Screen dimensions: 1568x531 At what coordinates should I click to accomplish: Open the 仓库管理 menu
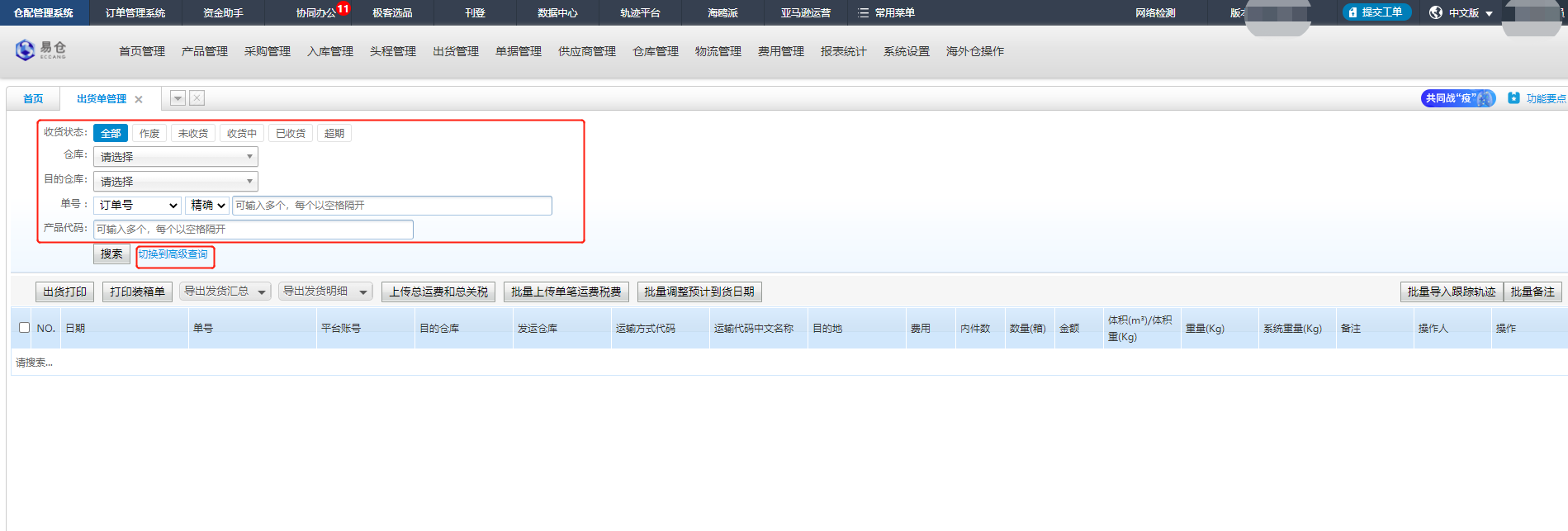click(656, 51)
